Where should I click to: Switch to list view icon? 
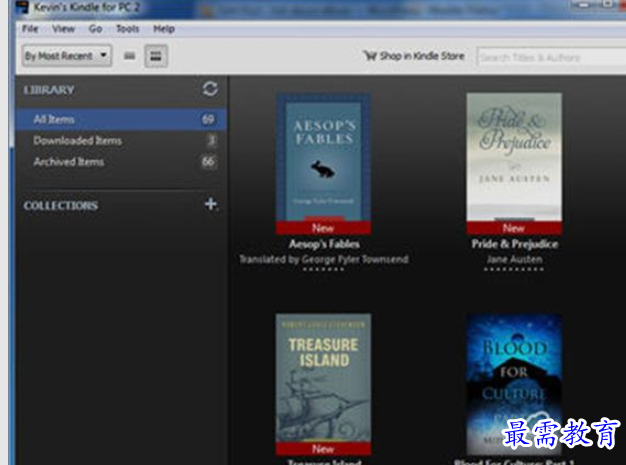pos(129,56)
